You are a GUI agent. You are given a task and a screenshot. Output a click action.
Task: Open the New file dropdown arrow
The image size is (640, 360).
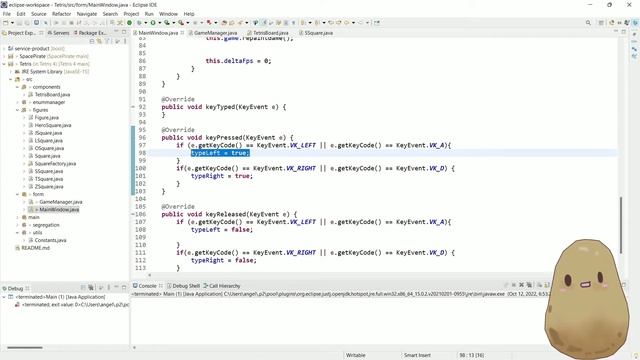(x=12, y=23)
